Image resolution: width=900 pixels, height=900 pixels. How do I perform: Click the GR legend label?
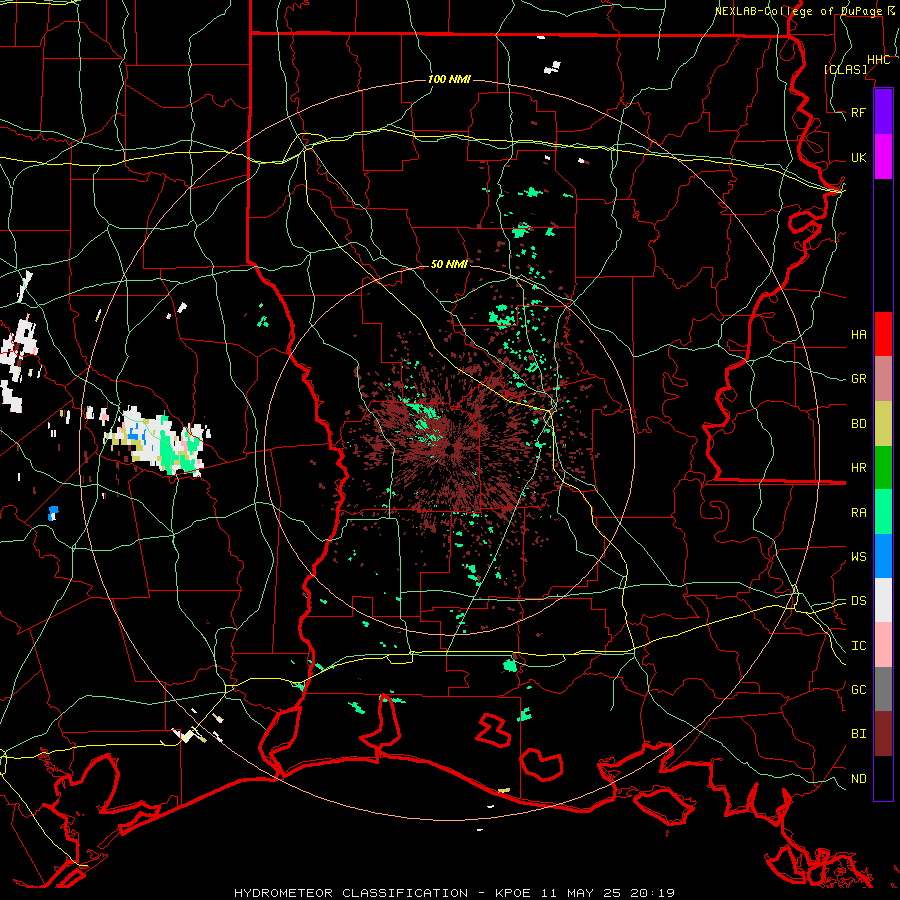(858, 379)
